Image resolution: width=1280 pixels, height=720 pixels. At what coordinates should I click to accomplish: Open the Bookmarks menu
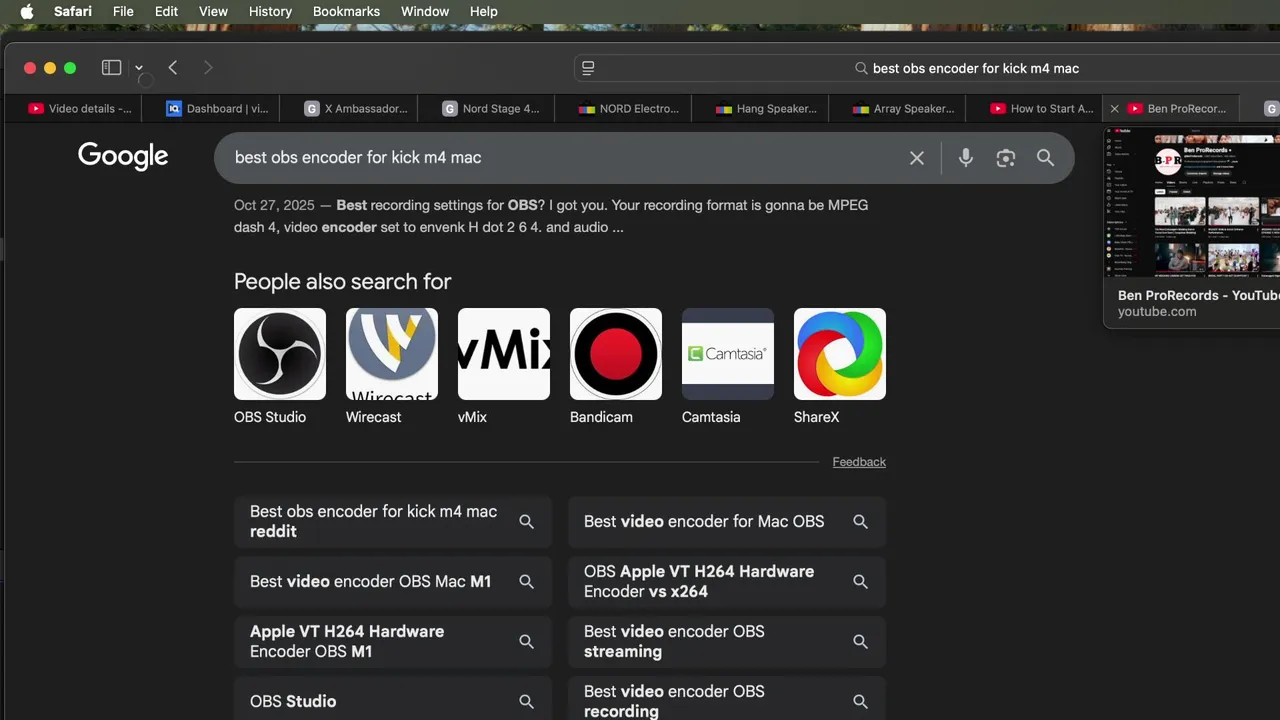pyautogui.click(x=346, y=12)
